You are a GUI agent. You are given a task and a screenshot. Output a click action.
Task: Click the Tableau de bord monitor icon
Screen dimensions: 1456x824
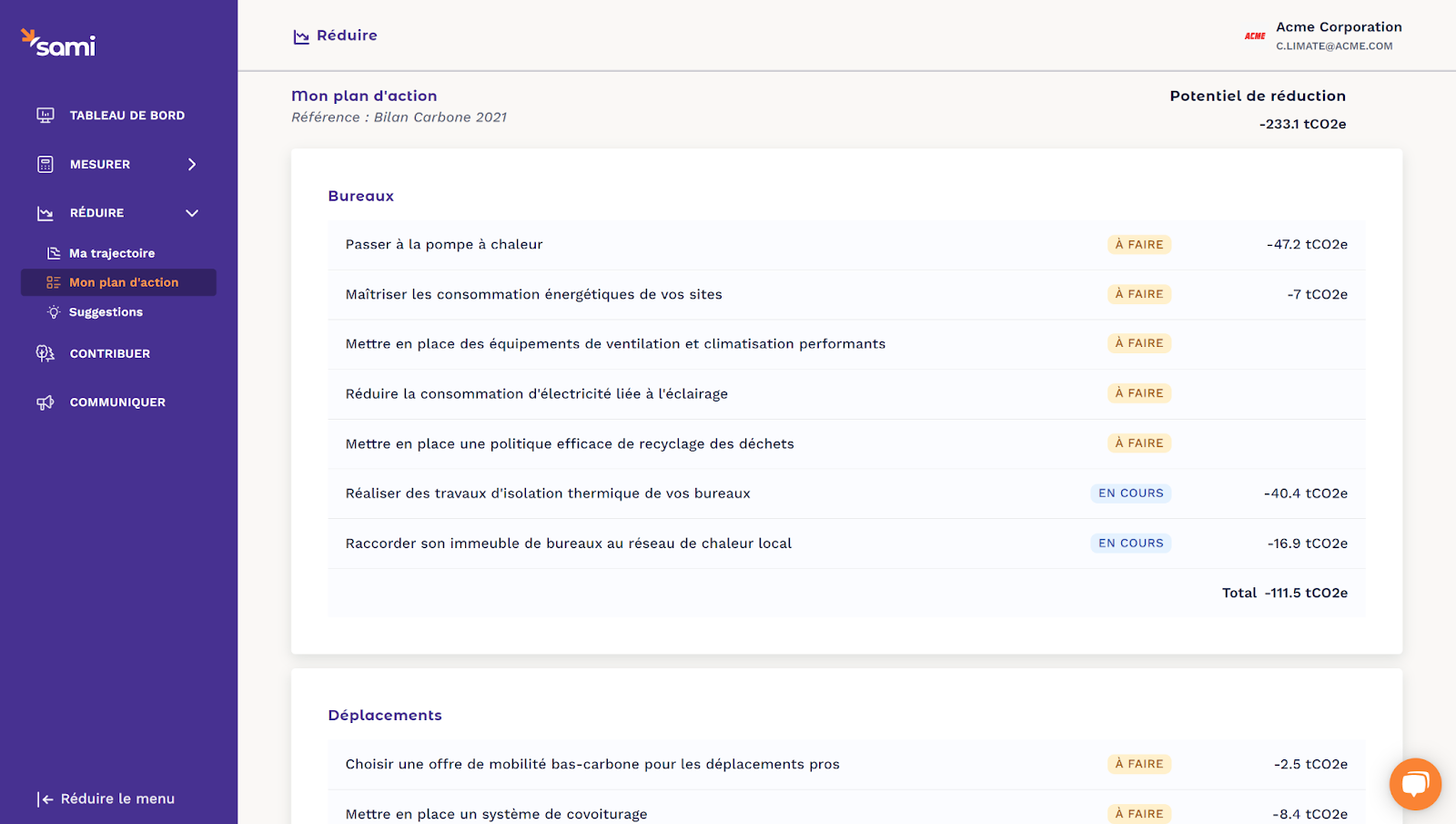[x=45, y=116]
